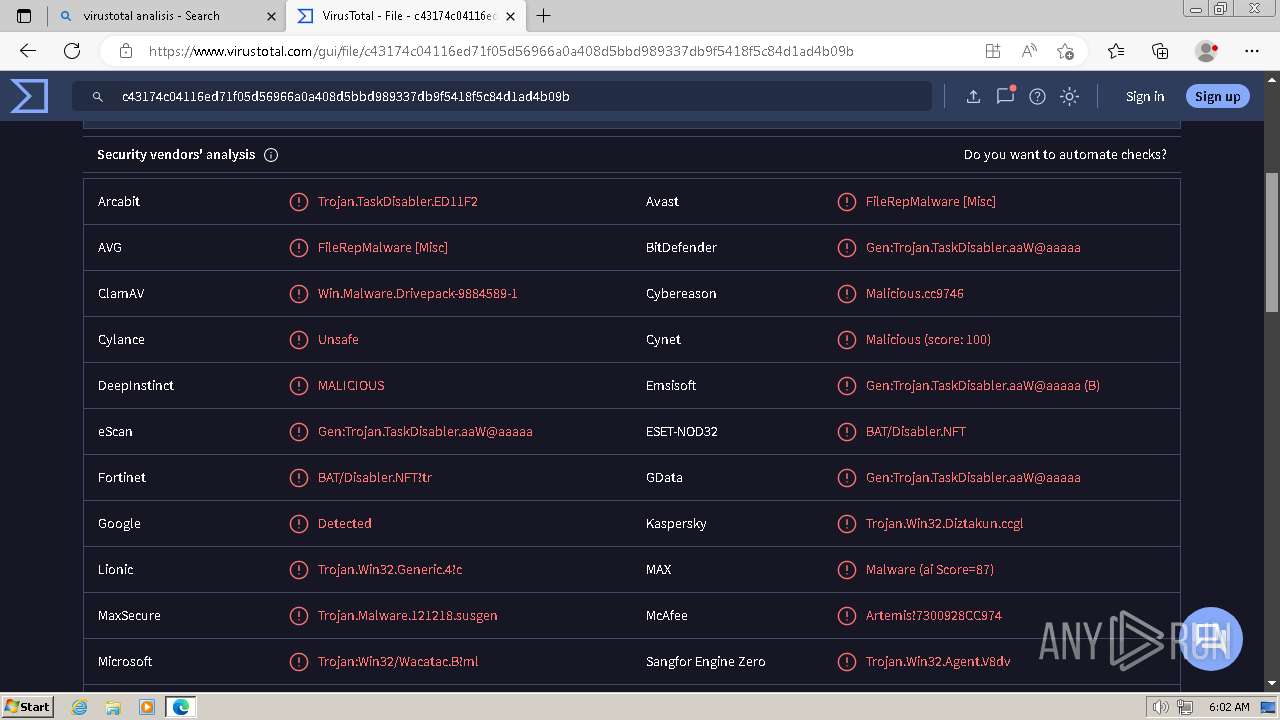Click the Sign in link
Image resolution: width=1280 pixels, height=720 pixels.
1145,97
